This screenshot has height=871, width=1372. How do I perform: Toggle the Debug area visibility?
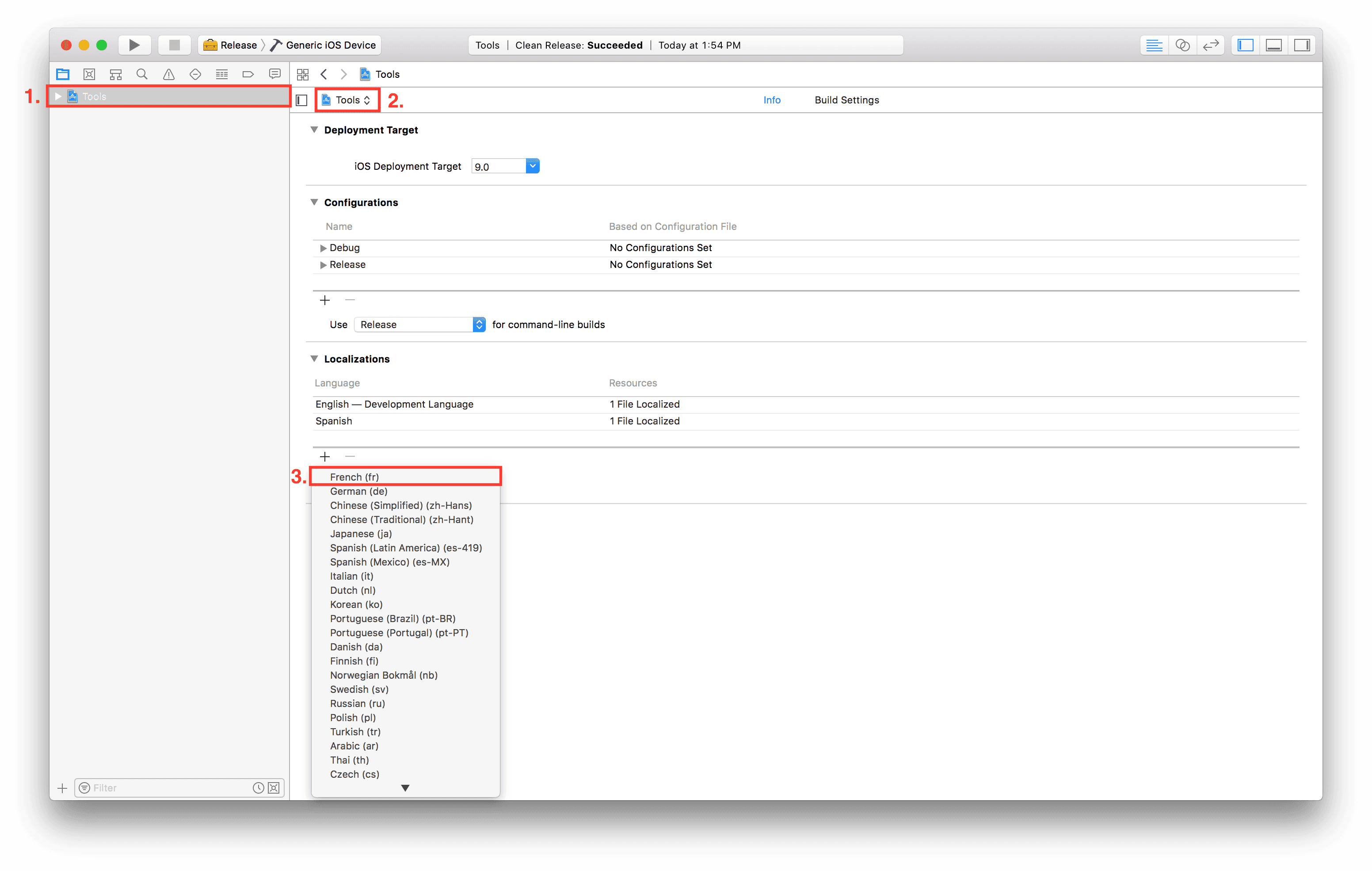click(1273, 45)
